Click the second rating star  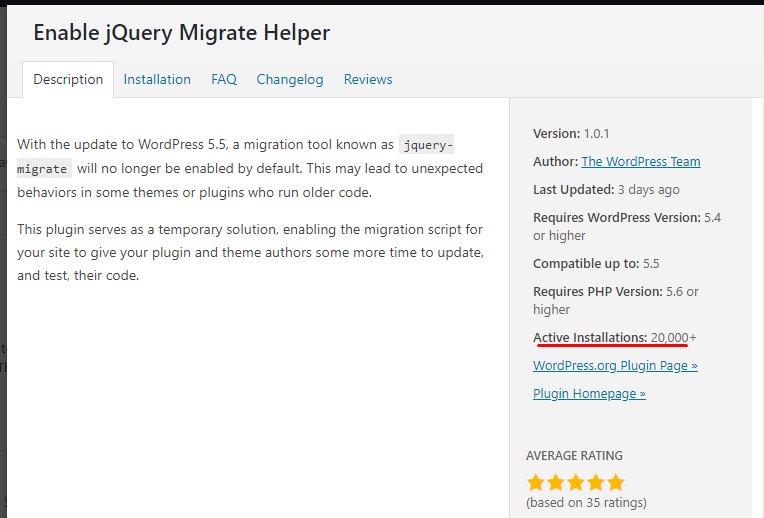click(x=555, y=482)
